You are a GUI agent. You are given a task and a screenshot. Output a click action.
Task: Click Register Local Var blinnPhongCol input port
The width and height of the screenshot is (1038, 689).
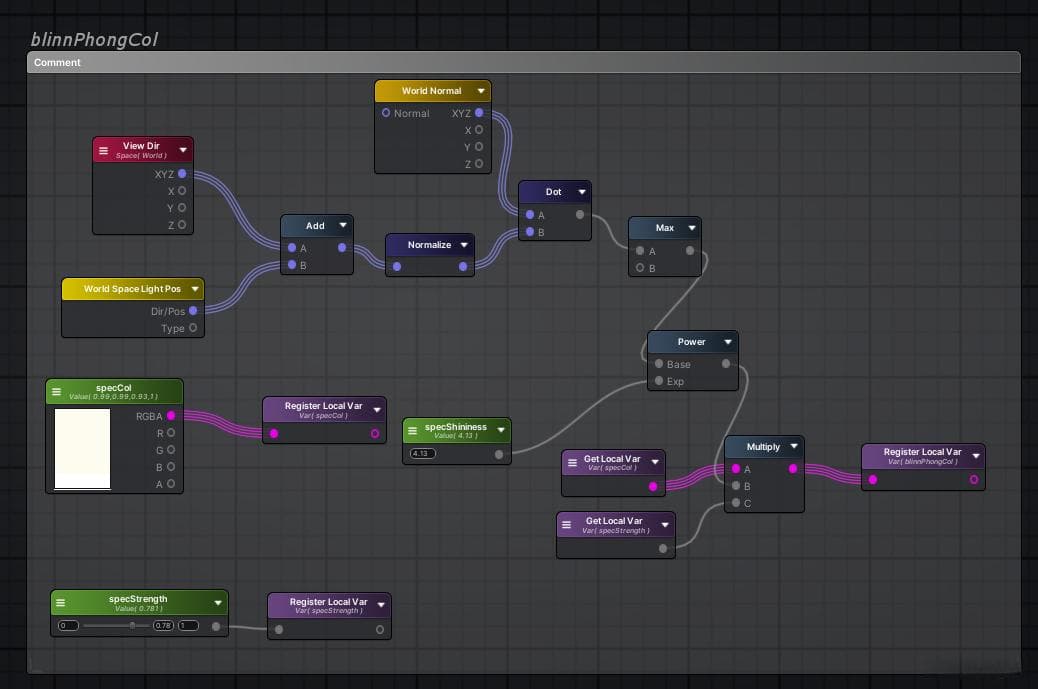[873, 479]
